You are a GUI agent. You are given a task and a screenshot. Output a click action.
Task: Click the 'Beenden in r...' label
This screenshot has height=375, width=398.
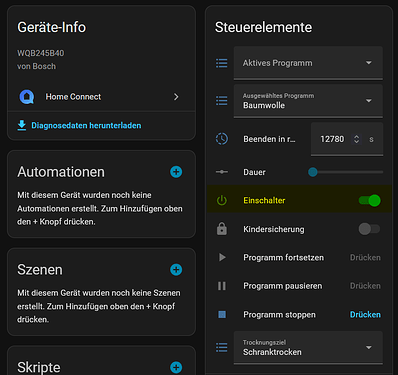pyautogui.click(x=269, y=139)
